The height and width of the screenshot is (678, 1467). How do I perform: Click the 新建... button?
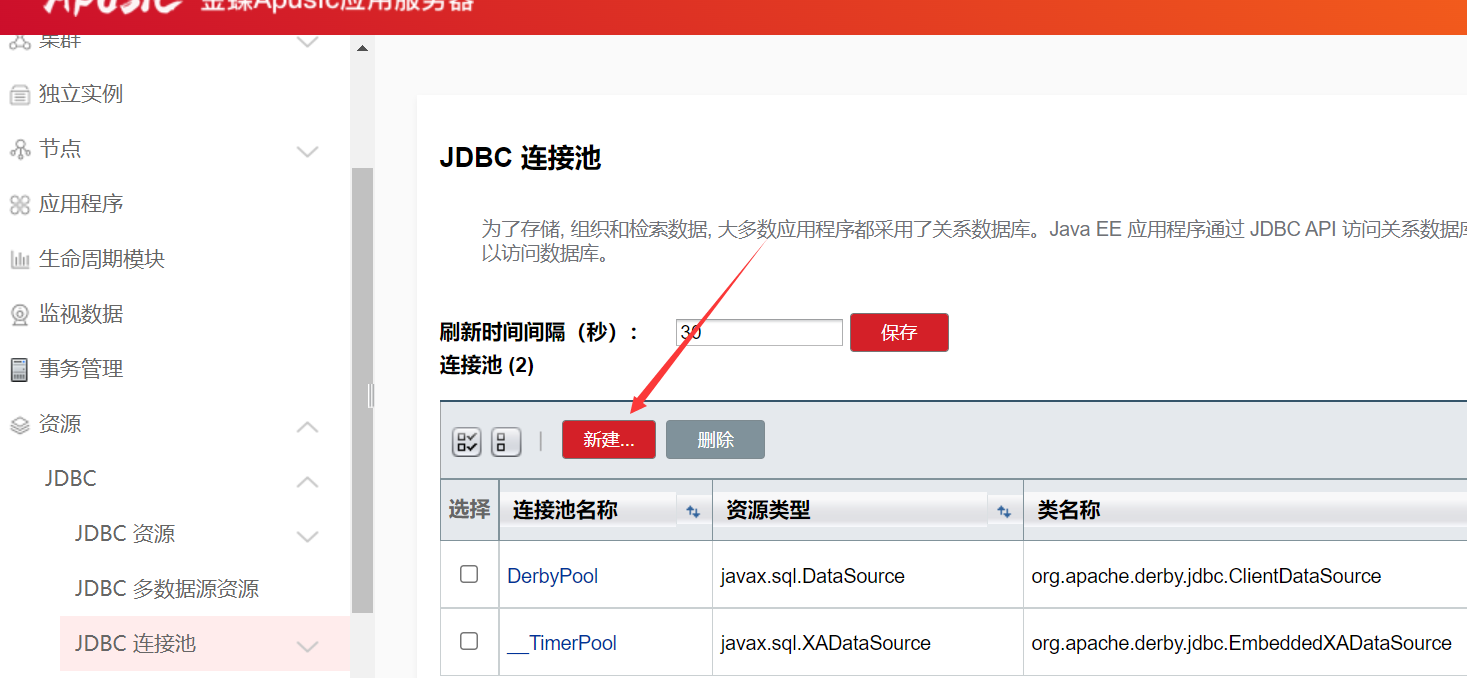[x=609, y=440]
